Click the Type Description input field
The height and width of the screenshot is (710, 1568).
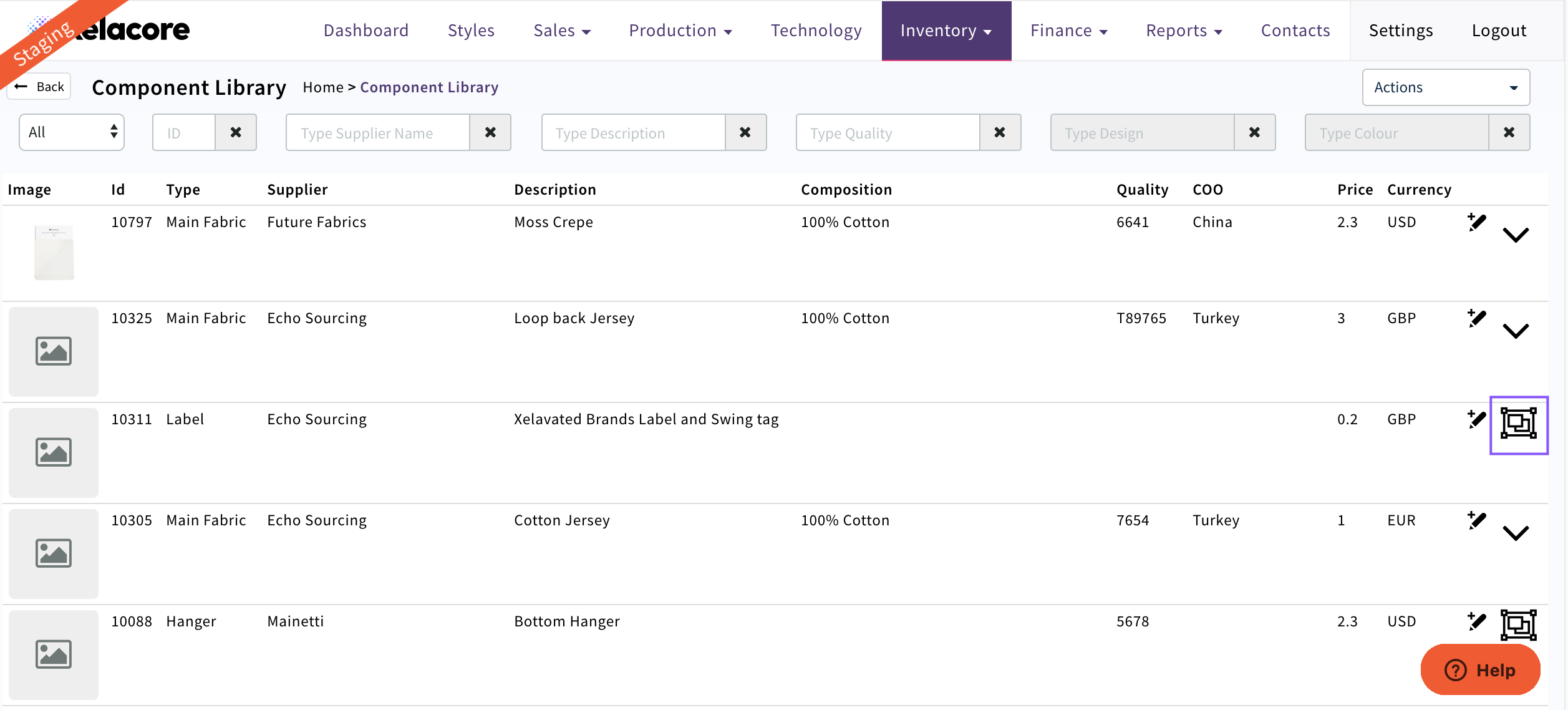[633, 133]
